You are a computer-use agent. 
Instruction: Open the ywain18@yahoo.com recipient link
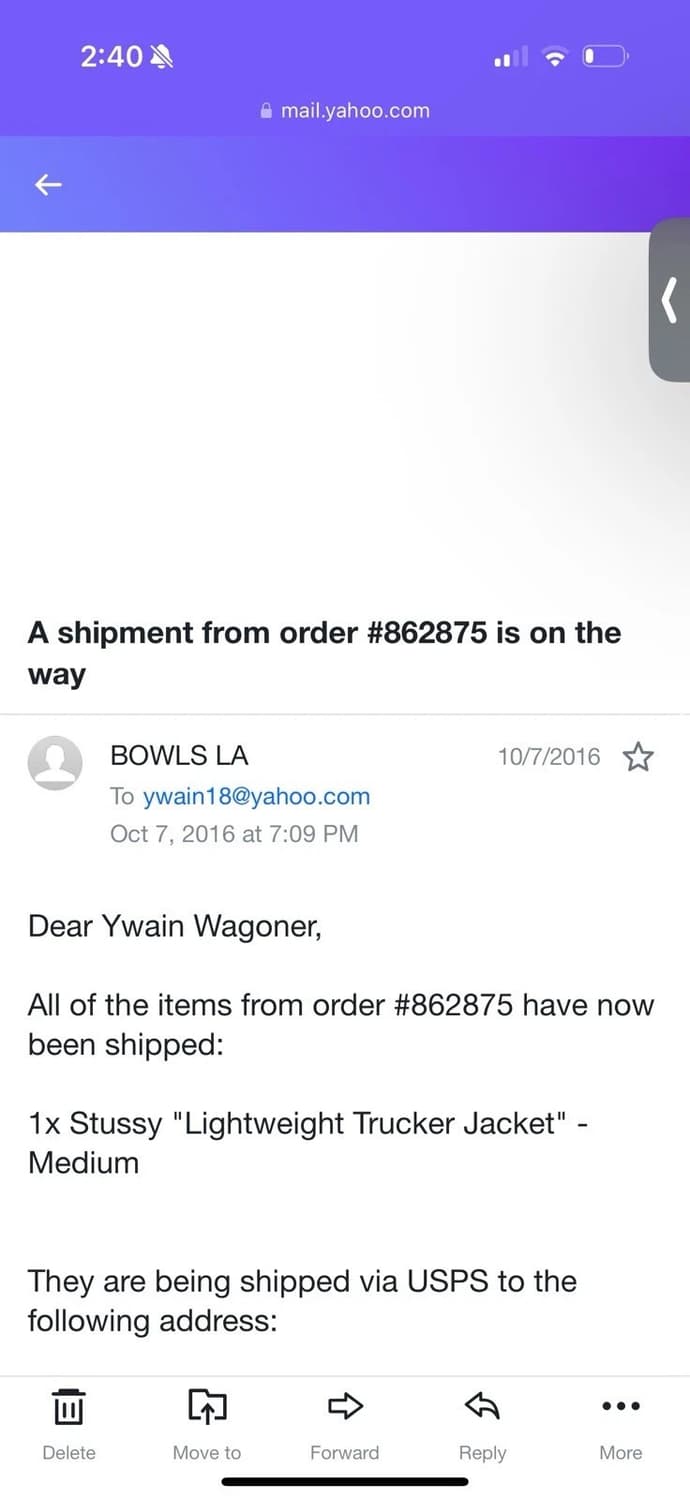coord(256,797)
